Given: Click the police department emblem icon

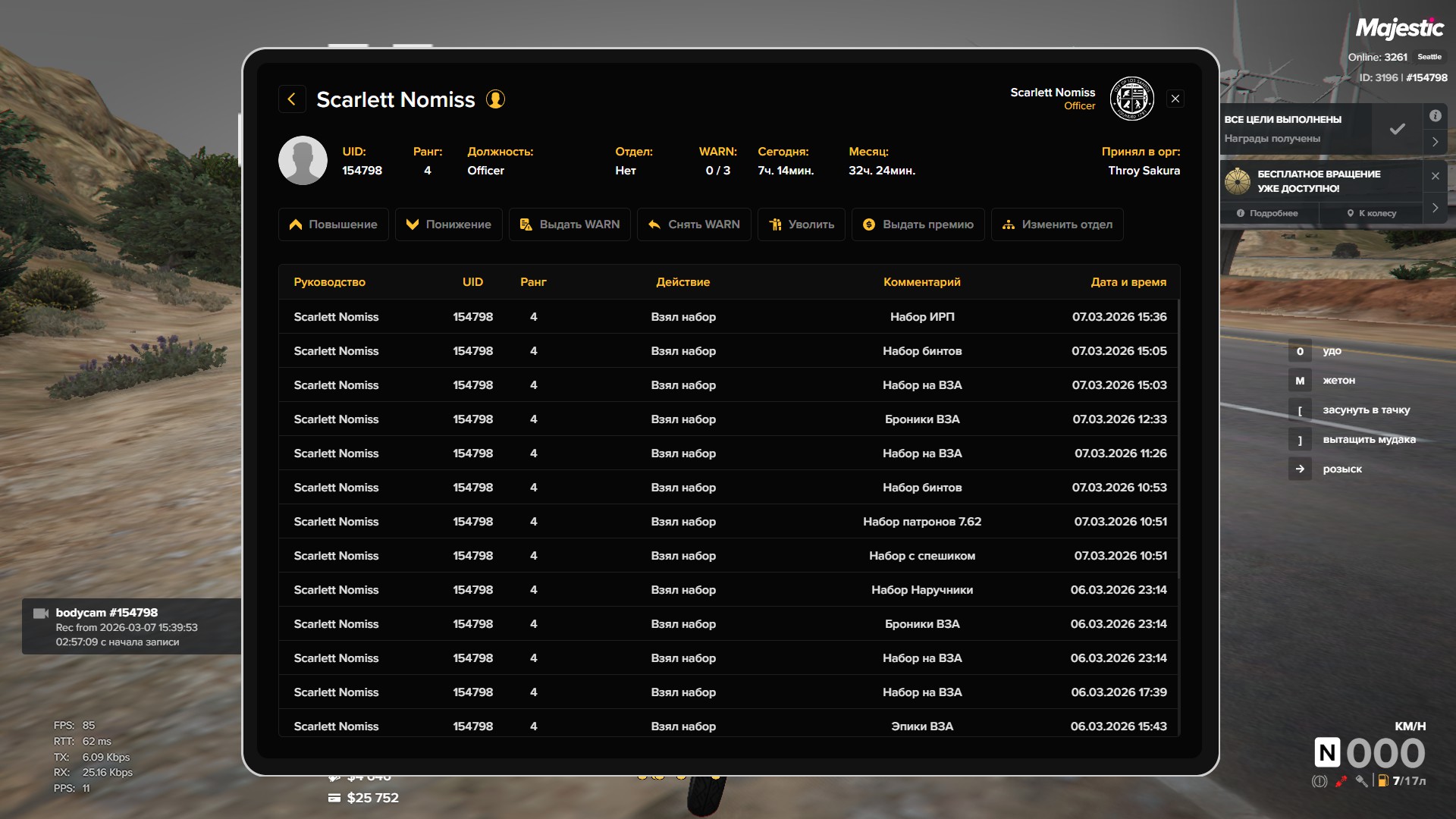Looking at the screenshot, I should point(1131,99).
